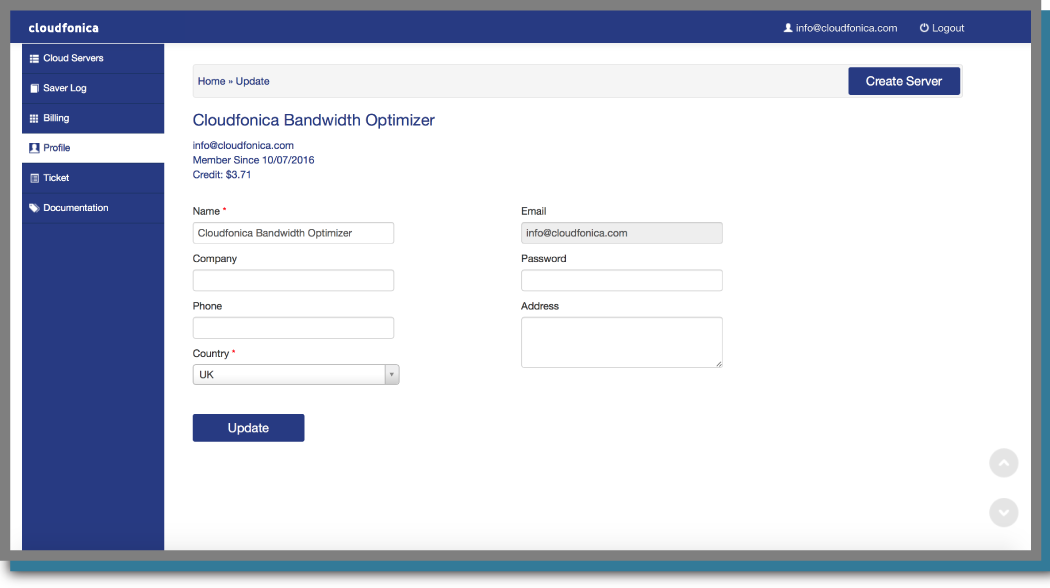Open the Country dropdown showing UK

point(288,375)
